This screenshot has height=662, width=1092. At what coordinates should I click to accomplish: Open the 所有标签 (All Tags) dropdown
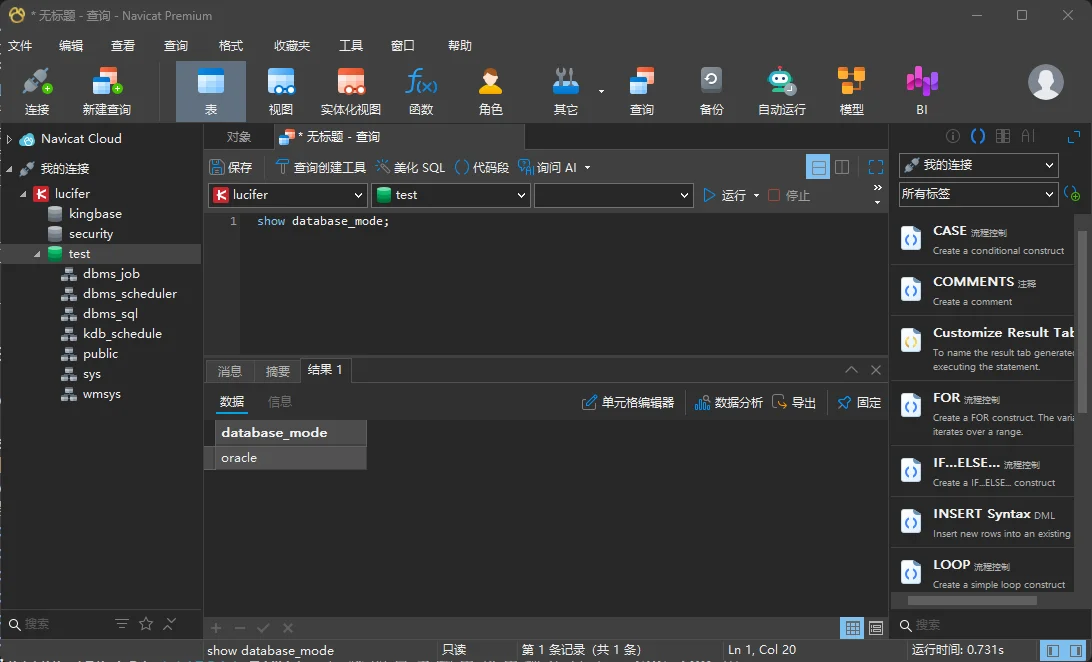pyautogui.click(x=978, y=194)
